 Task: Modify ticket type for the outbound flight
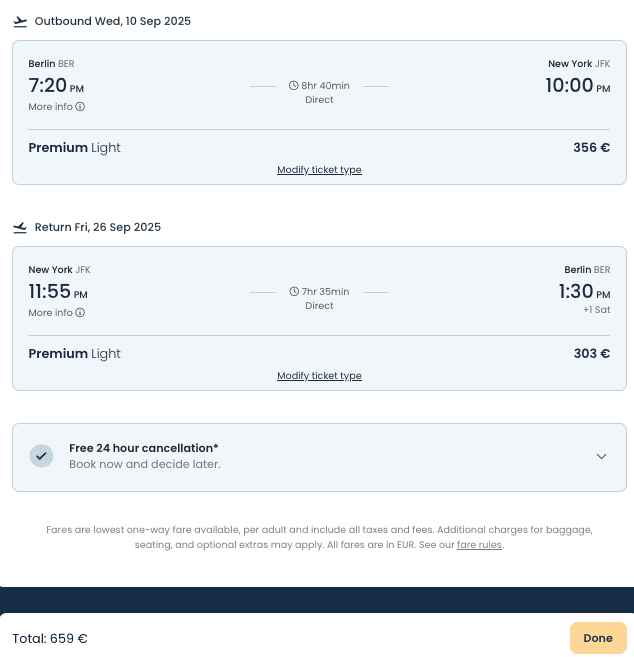pyautogui.click(x=319, y=170)
